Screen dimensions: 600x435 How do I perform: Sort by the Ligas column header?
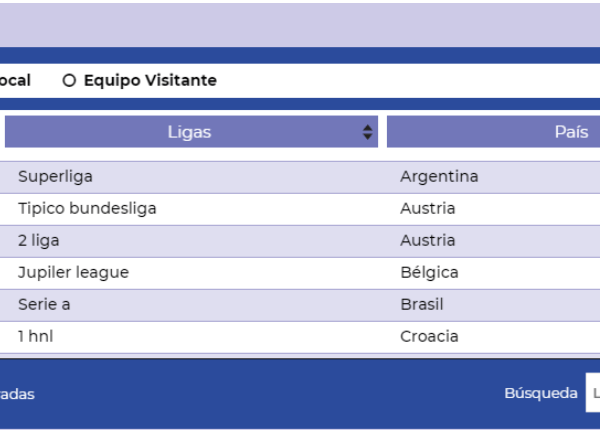click(189, 132)
